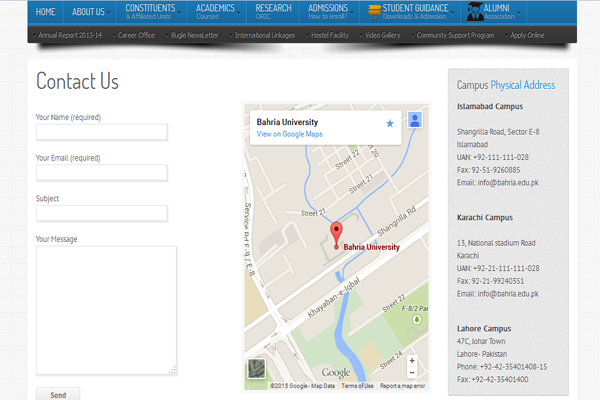Open the Bugle NewsLetter link

[194, 35]
